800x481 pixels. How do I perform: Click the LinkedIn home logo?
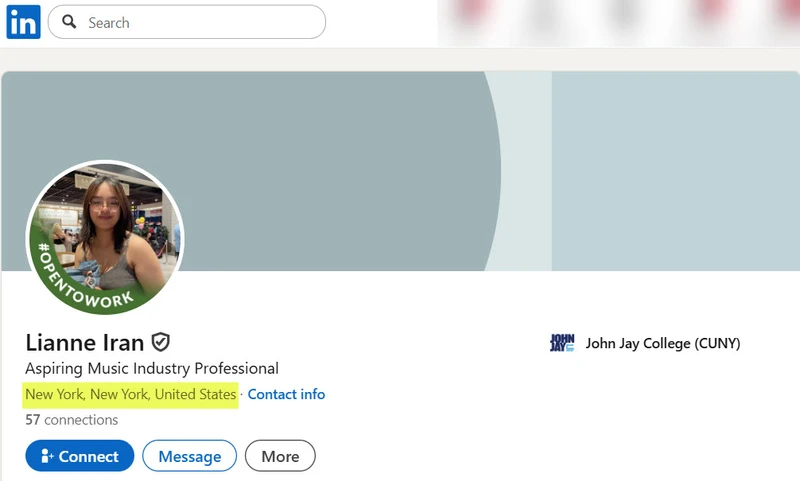pyautogui.click(x=23, y=22)
